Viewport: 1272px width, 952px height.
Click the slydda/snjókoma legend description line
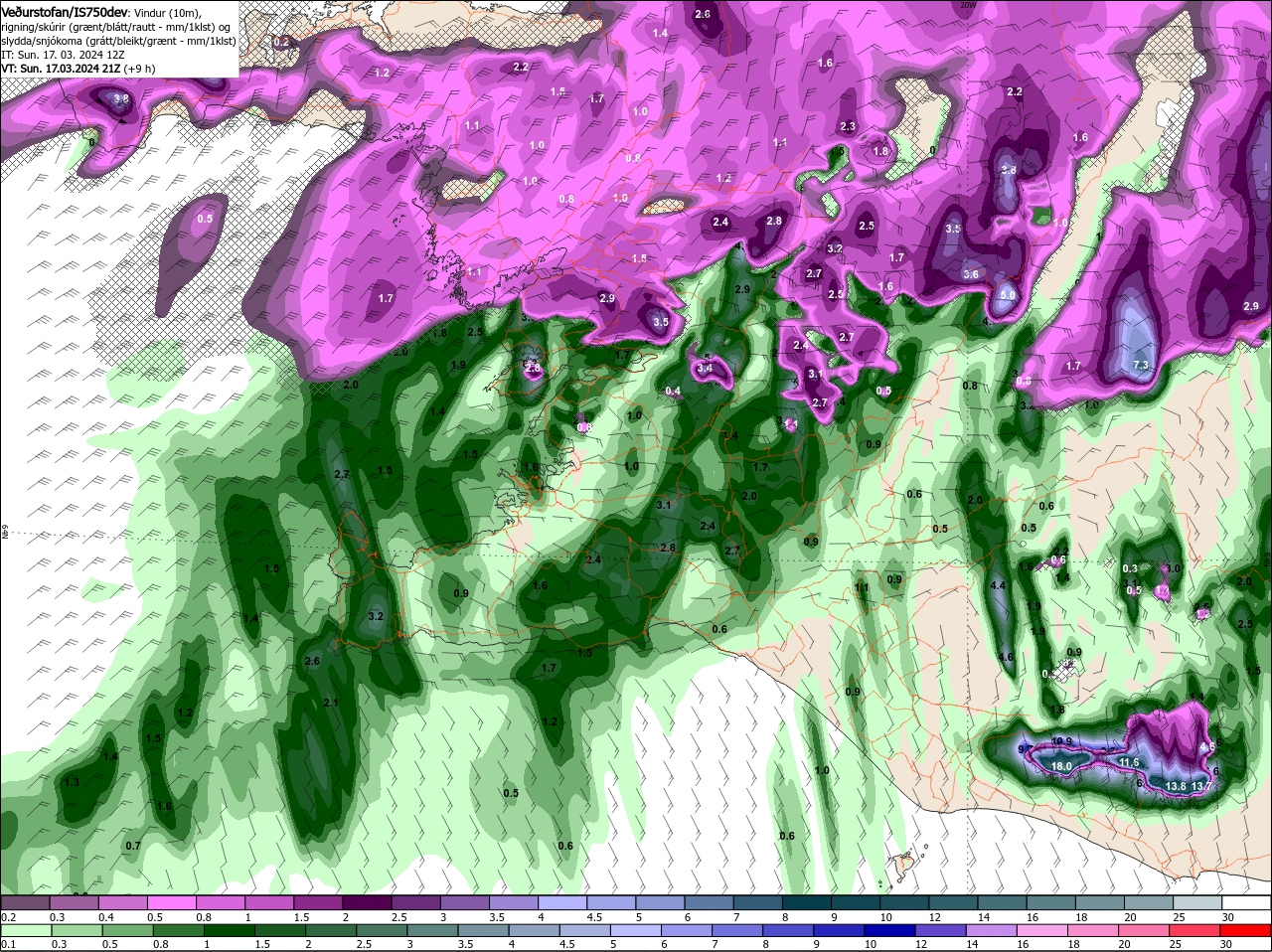119,41
